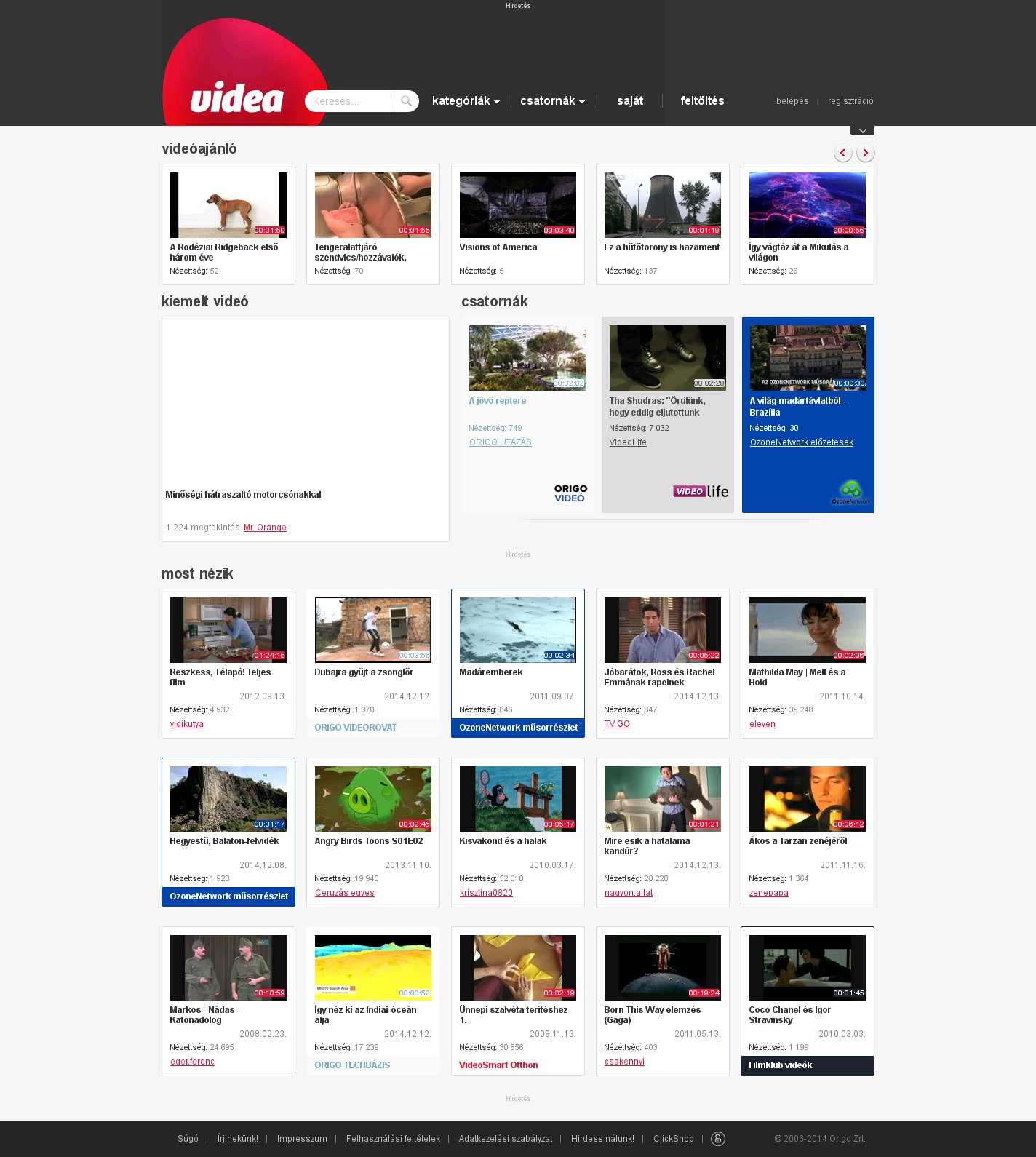Image resolution: width=1036 pixels, height=1157 pixels.
Task: Click the regisztráció link
Action: point(850,101)
